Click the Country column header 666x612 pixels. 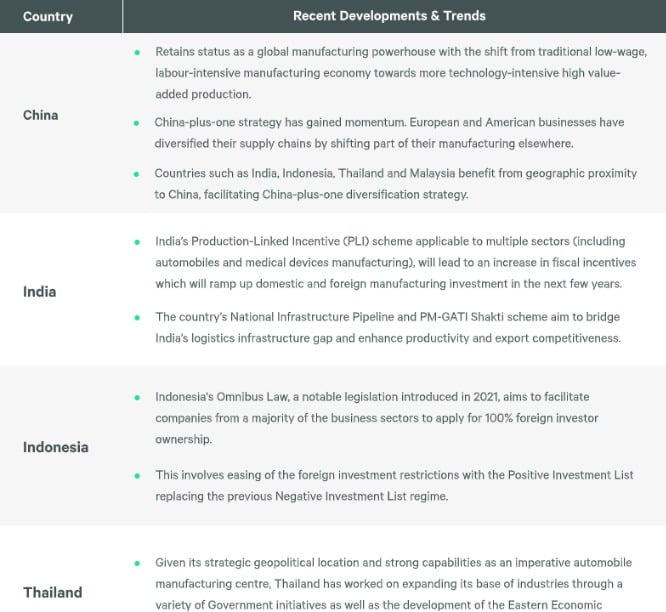pos(47,16)
